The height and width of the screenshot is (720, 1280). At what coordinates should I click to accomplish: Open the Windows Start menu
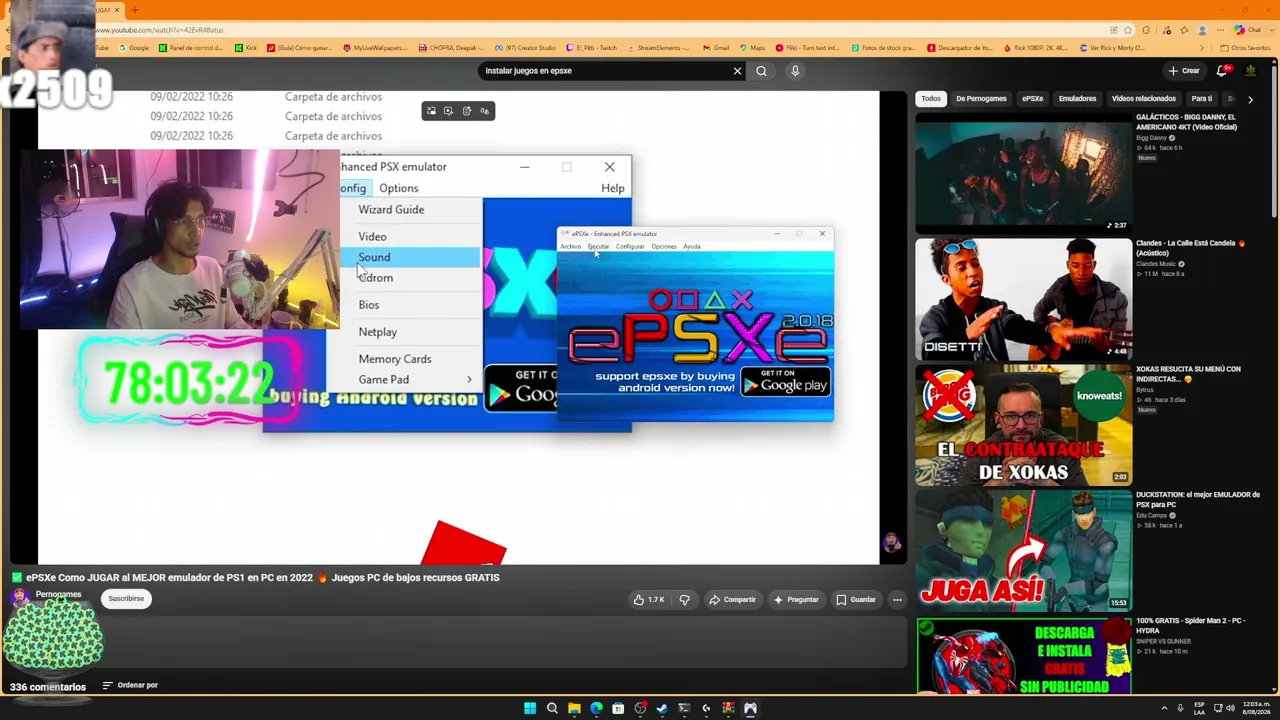point(530,709)
